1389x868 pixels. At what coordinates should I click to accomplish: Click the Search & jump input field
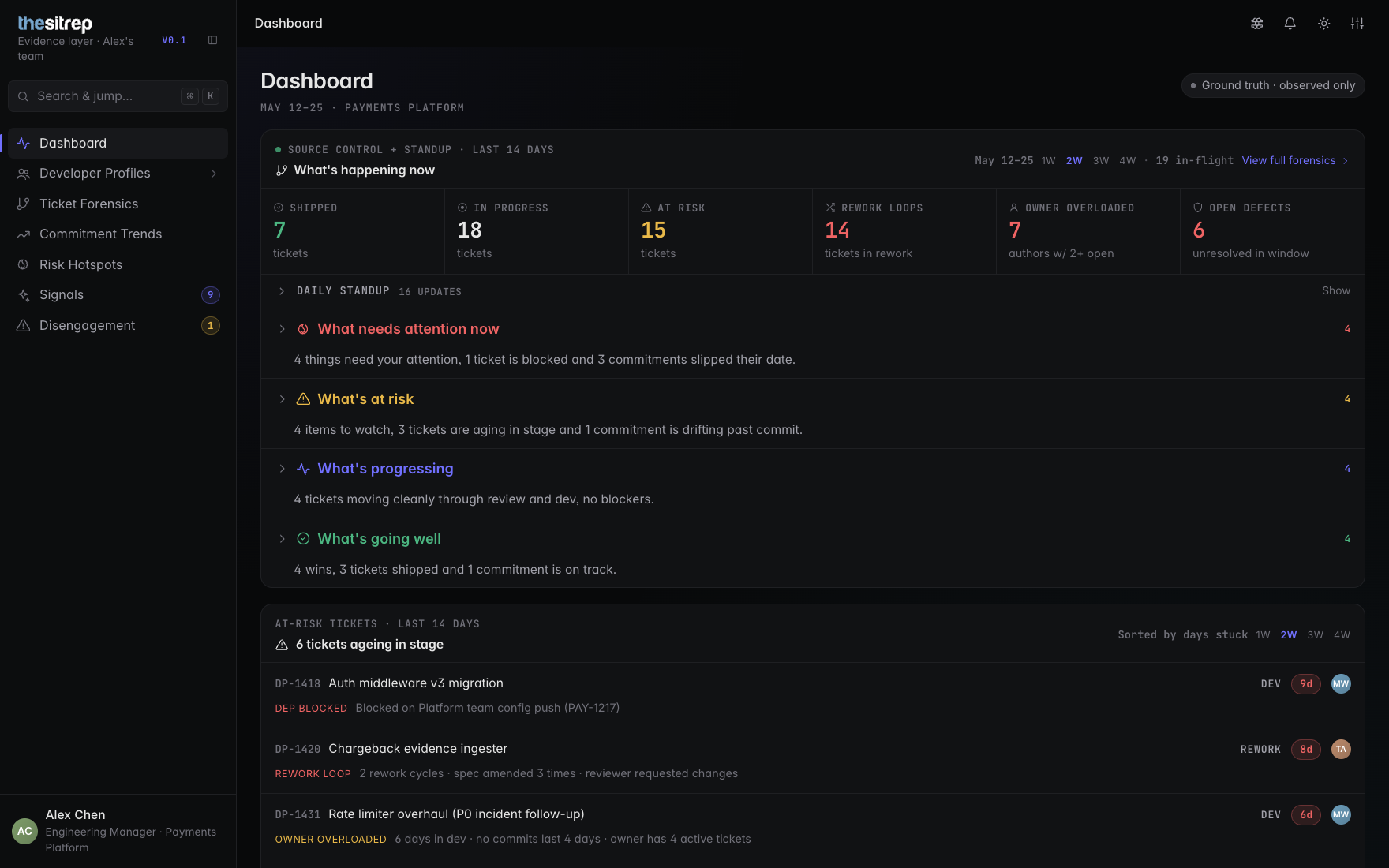118,96
